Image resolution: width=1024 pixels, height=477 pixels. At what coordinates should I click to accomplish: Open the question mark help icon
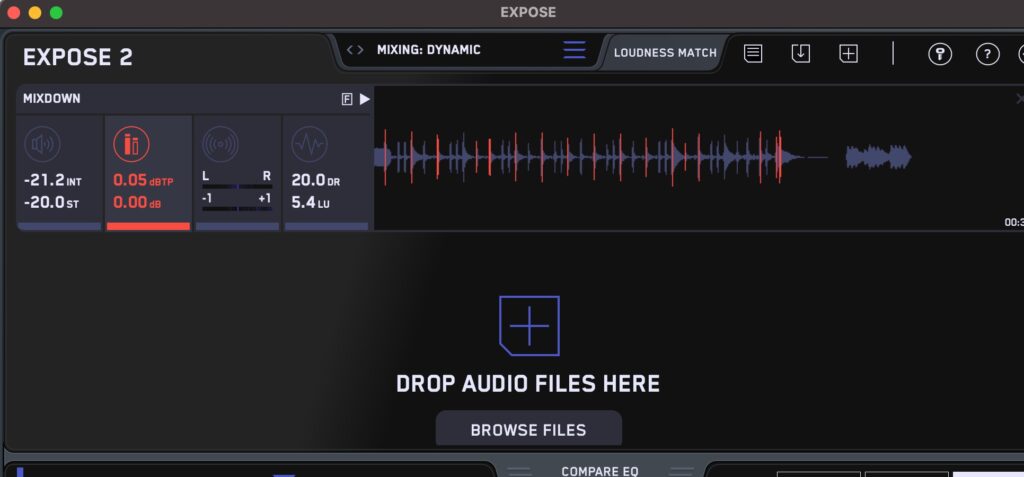(x=987, y=54)
